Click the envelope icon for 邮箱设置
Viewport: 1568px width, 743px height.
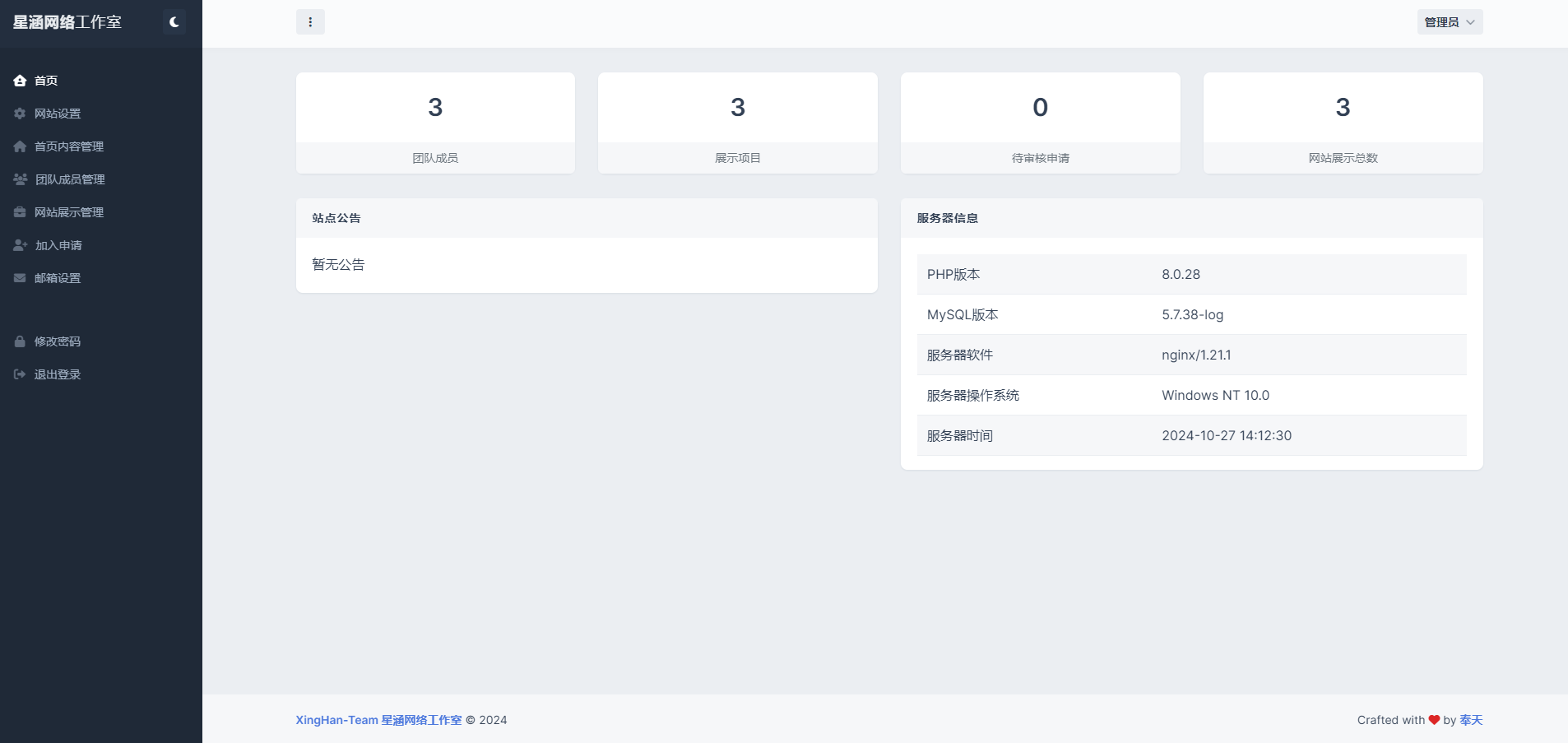20,278
